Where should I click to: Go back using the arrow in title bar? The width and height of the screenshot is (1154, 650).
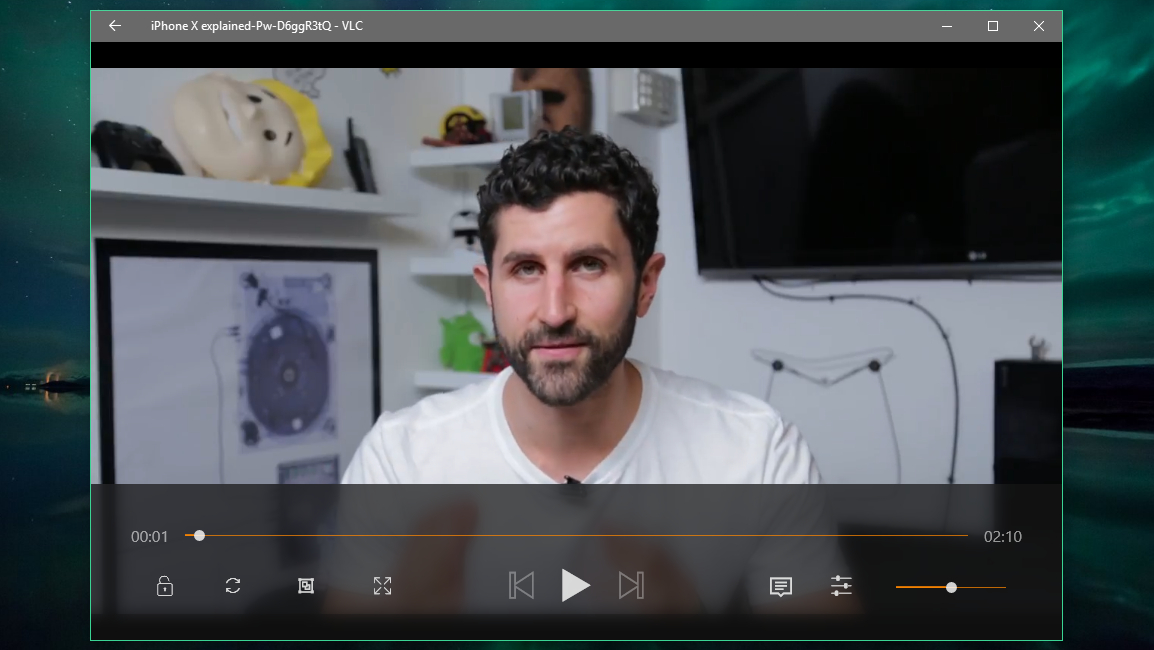pyautogui.click(x=115, y=26)
